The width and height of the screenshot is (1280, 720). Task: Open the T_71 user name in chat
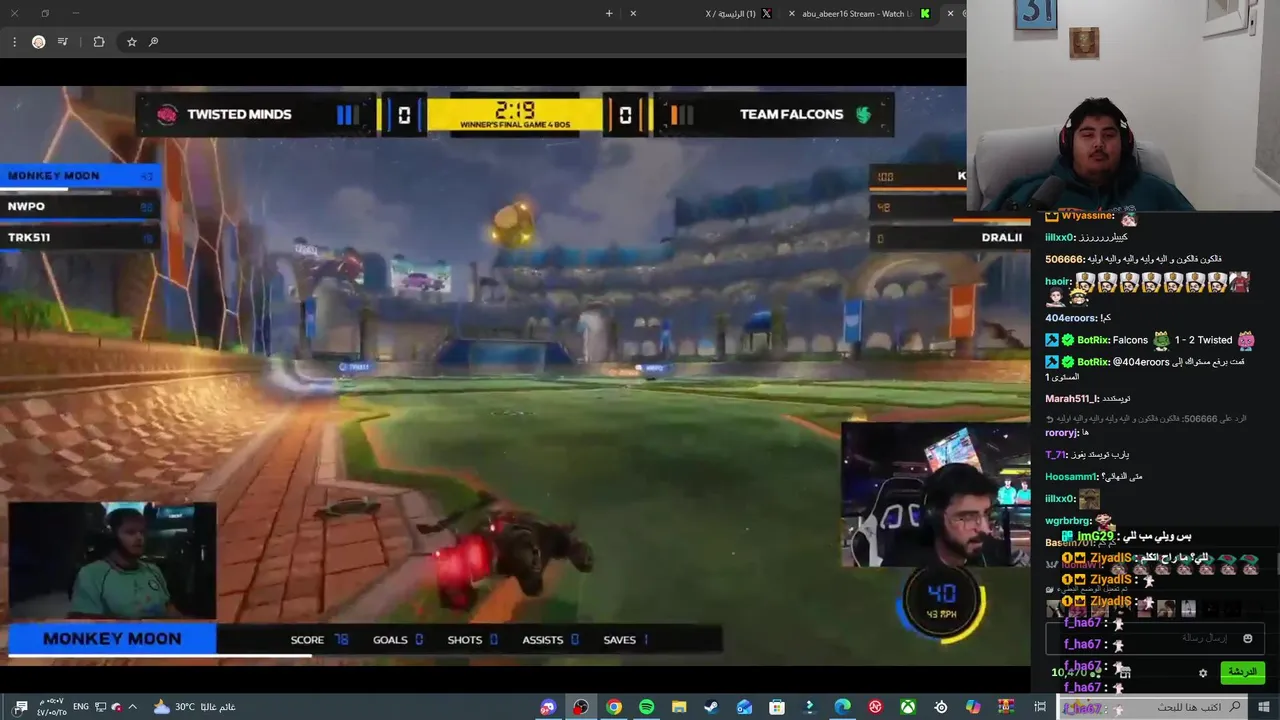tap(1056, 455)
